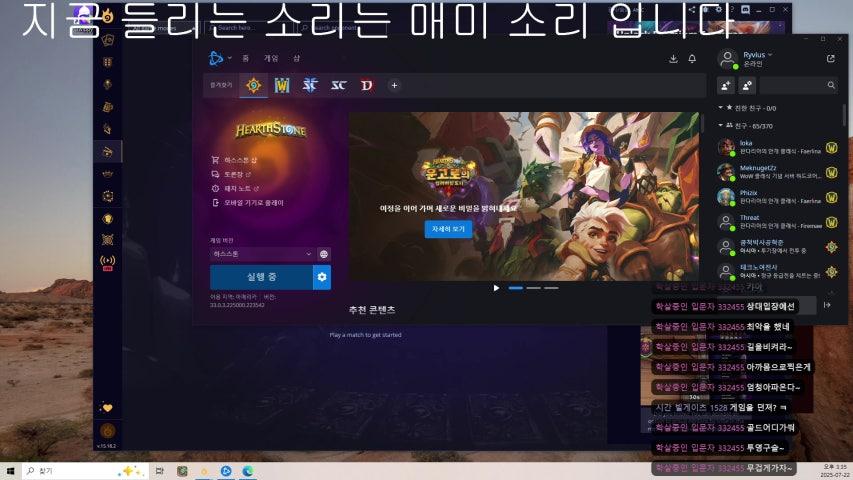Viewport: 853px width, 480px height.
Task: Open game settings gear beside 실행 중
Action: [322, 277]
